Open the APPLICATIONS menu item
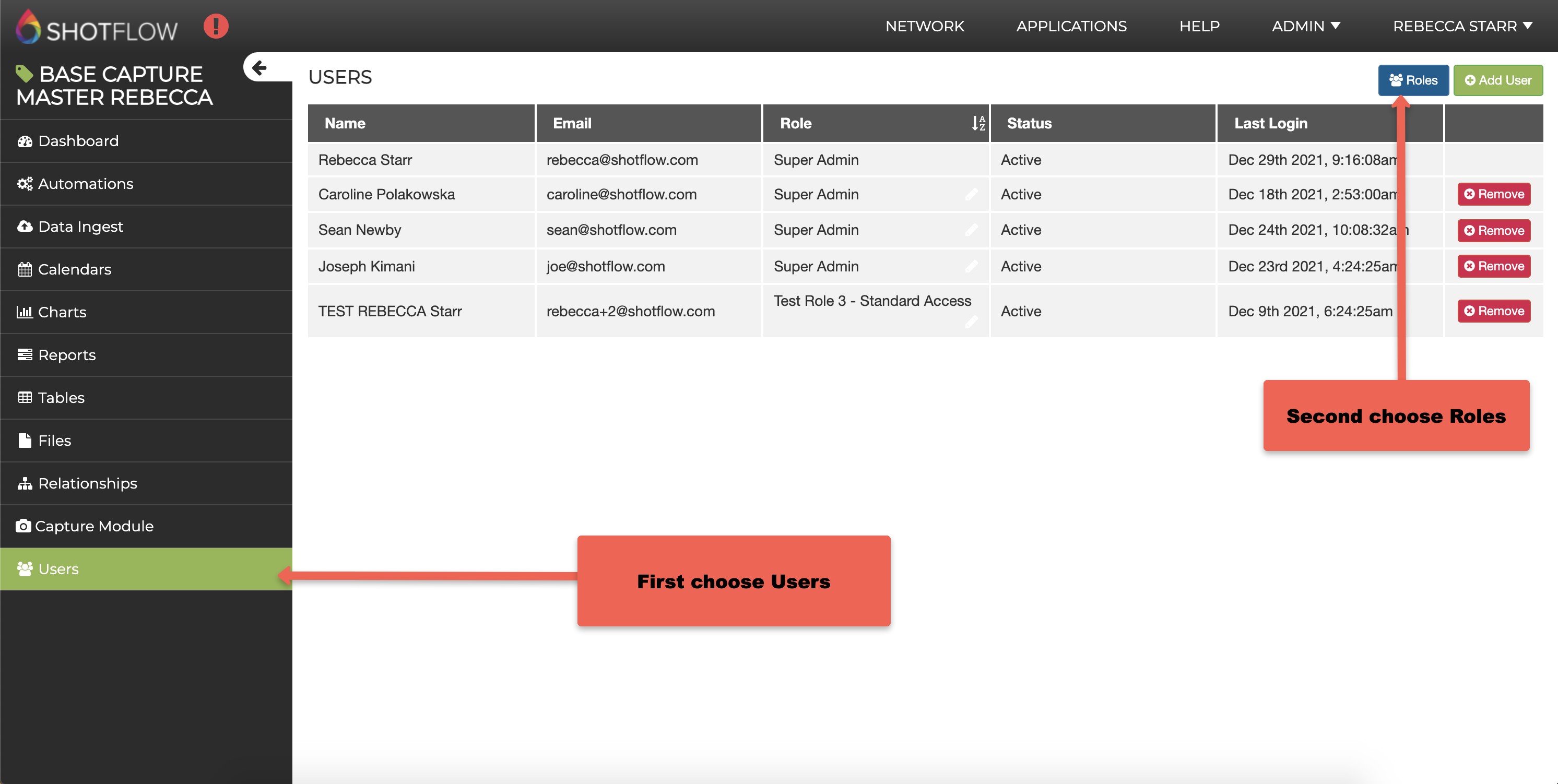Screen dimensions: 1558x784 1071,27
